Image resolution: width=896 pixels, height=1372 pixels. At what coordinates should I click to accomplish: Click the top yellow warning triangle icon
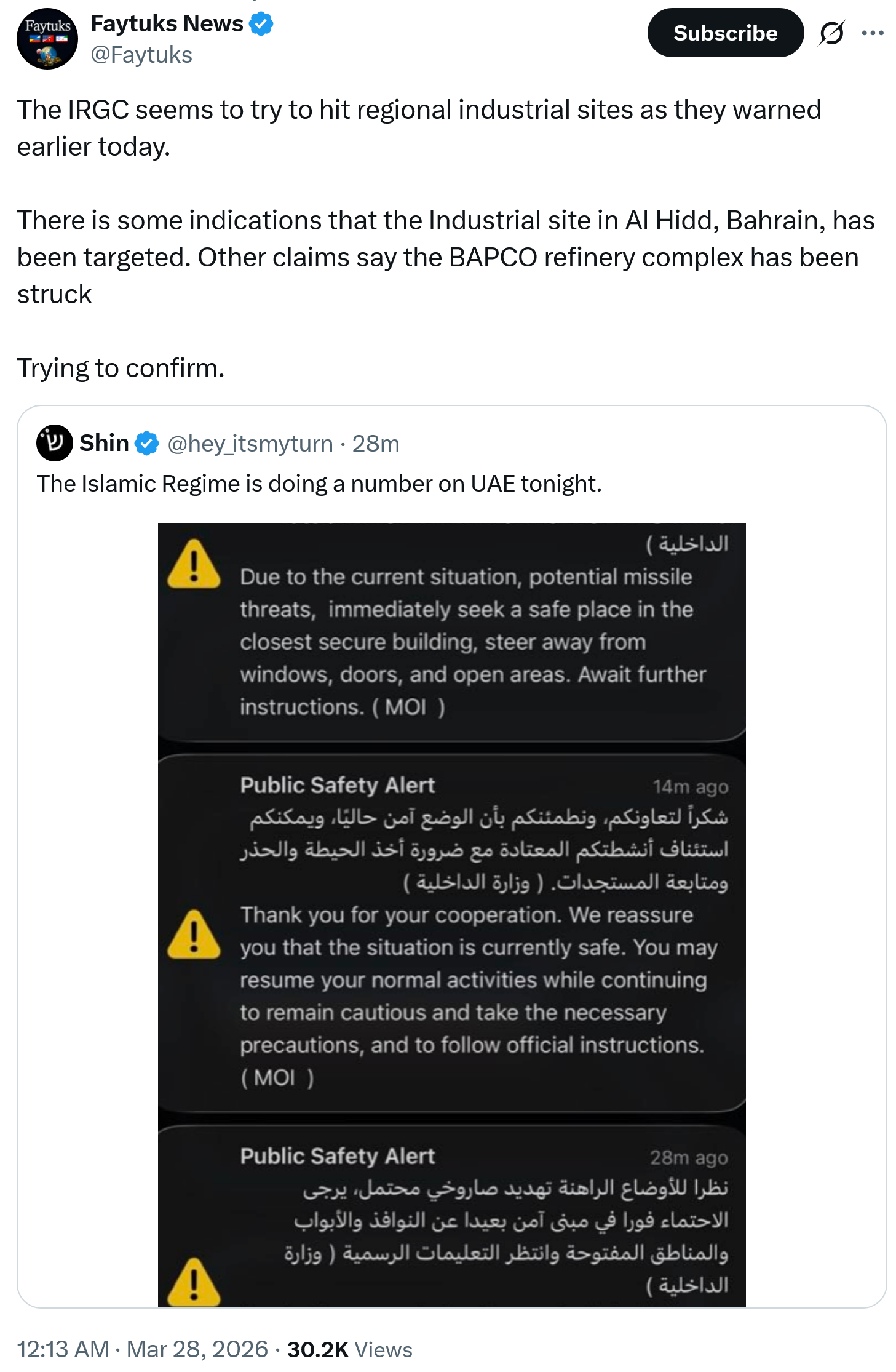(x=194, y=564)
